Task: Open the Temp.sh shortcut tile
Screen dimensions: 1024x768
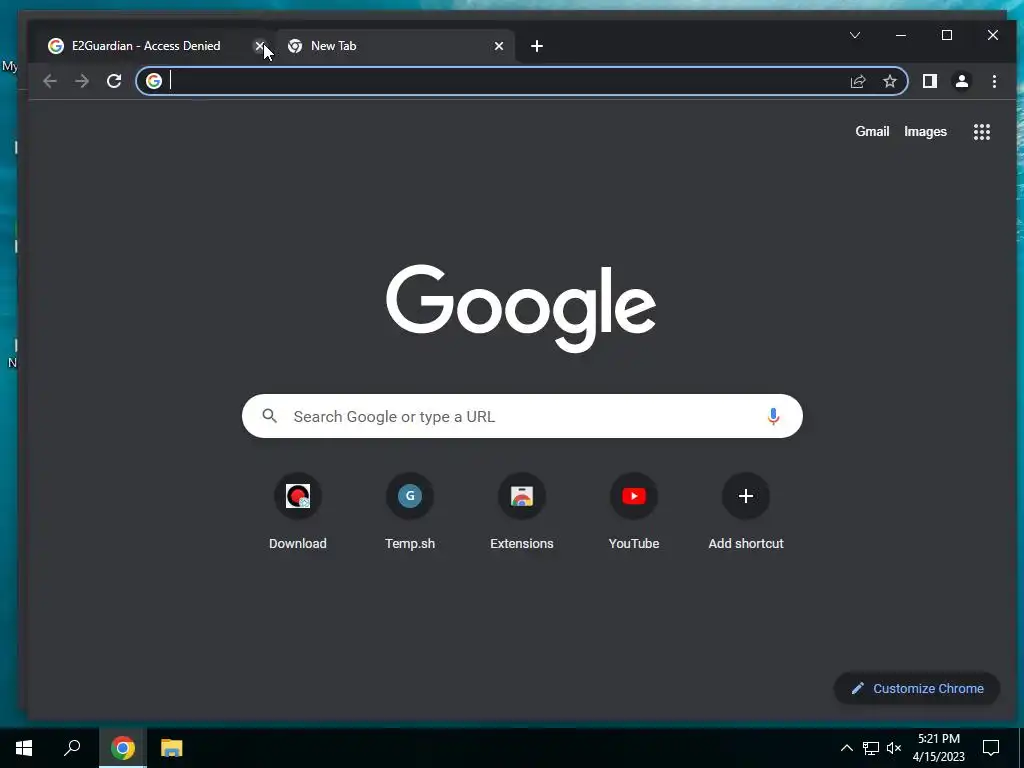Action: tap(409, 512)
